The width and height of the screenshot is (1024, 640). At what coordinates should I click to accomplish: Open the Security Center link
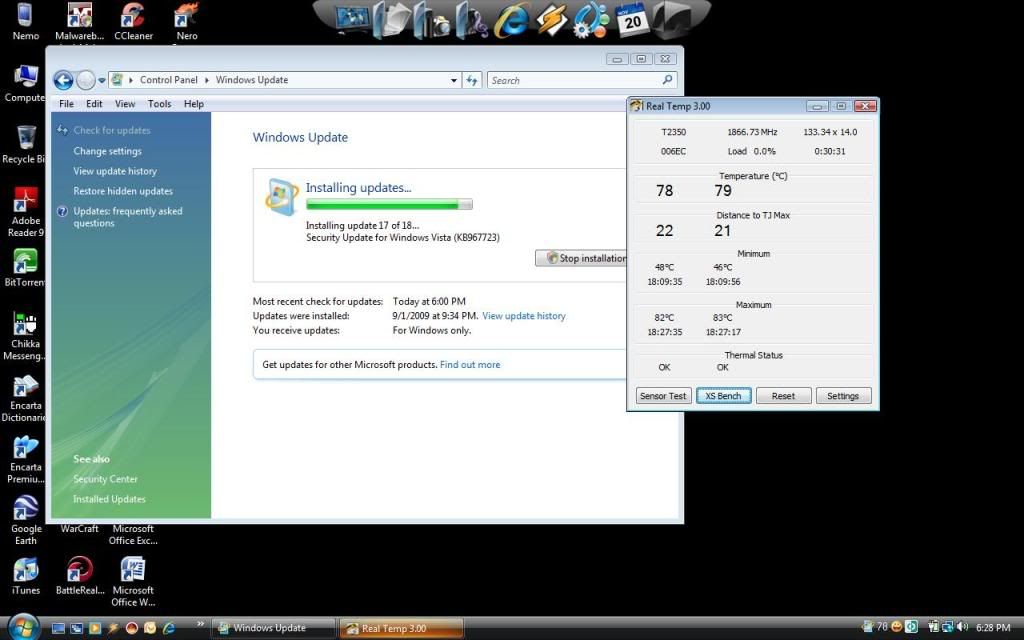click(105, 479)
